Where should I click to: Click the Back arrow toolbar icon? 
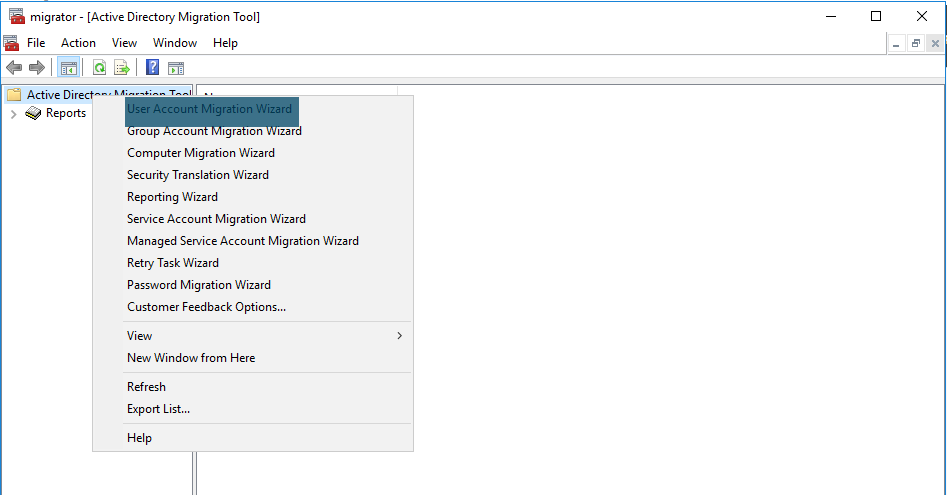(x=14, y=68)
